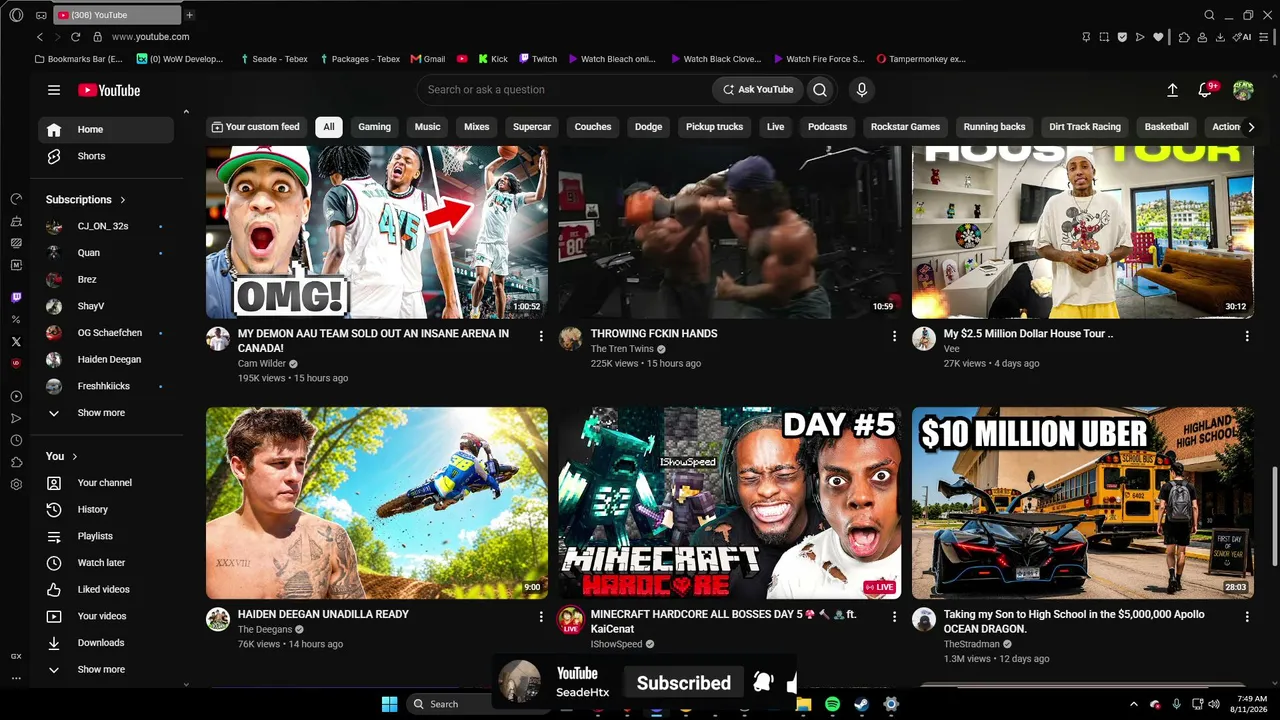Image resolution: width=1280 pixels, height=720 pixels.
Task: Open options menu for House Tour video
Action: click(1247, 336)
